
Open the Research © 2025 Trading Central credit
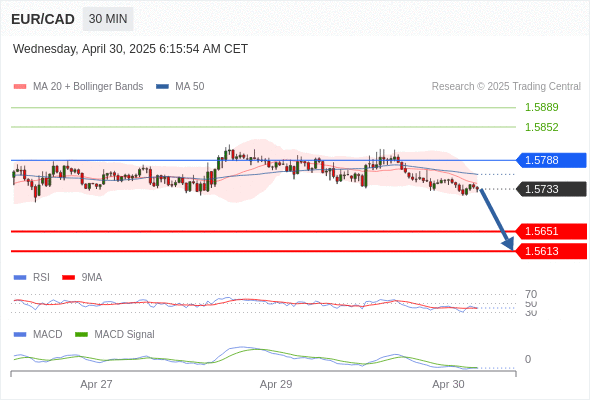506,87
